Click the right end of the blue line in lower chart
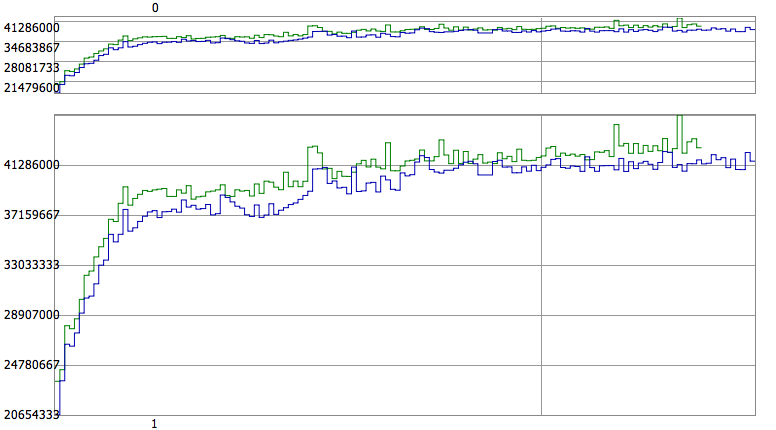Viewport: 776px width, 430px height. click(753, 159)
